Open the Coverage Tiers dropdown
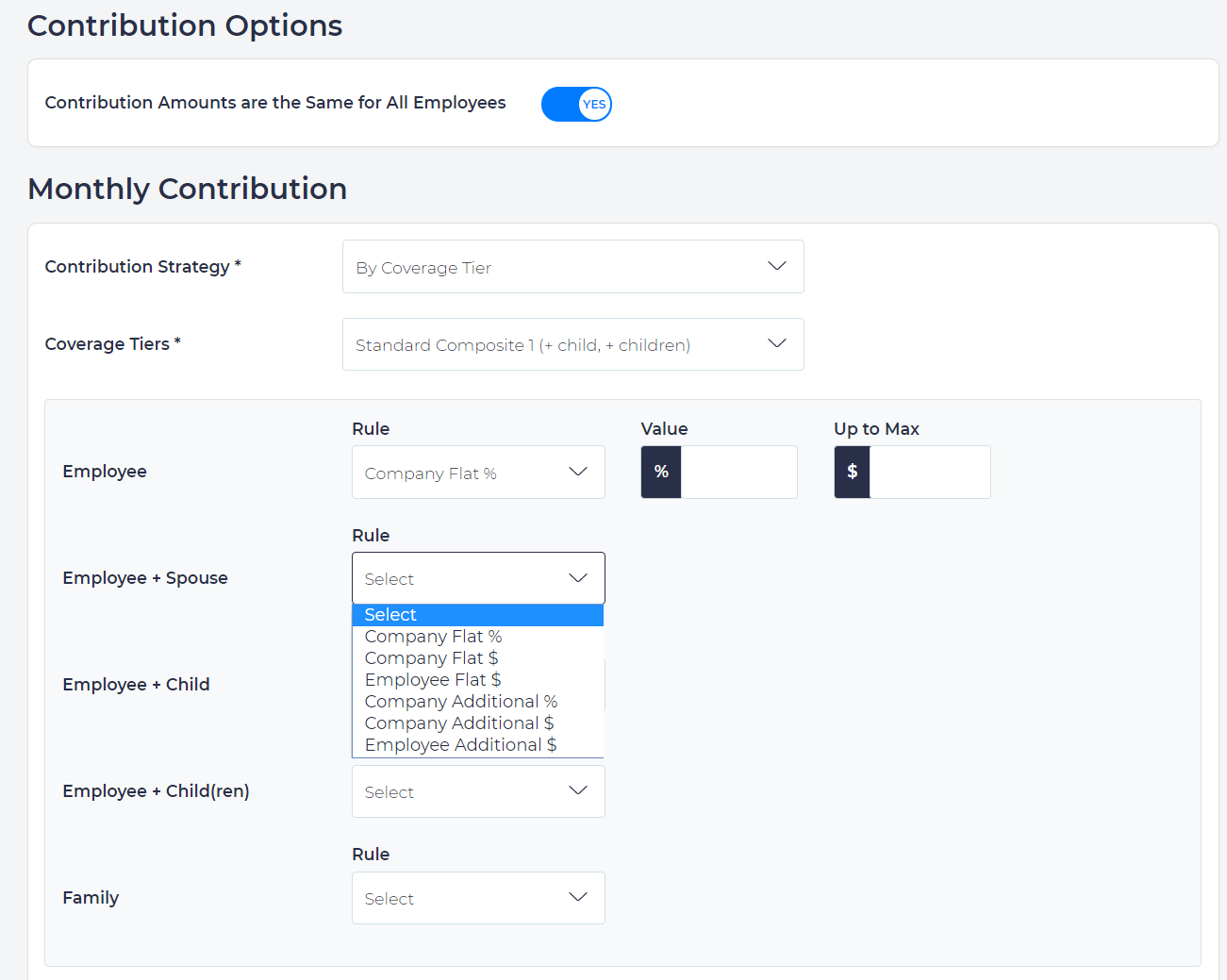 pos(572,343)
